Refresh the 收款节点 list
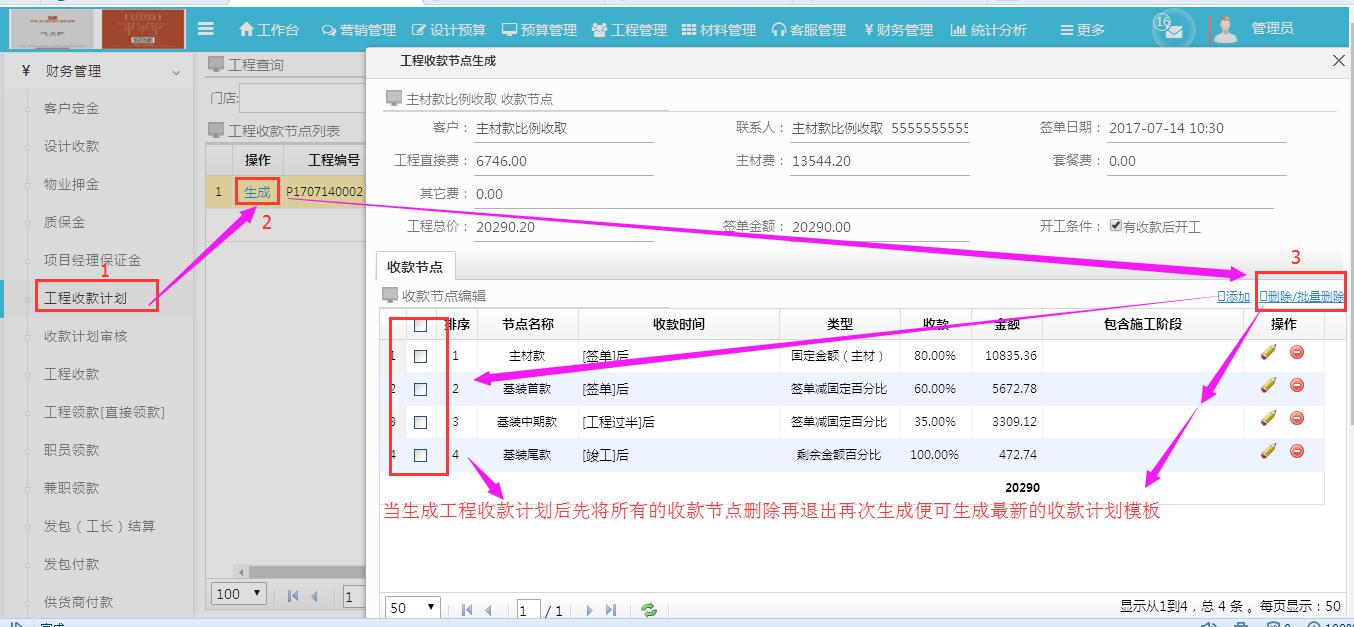Viewport: 1354px width, 627px height. (x=646, y=608)
